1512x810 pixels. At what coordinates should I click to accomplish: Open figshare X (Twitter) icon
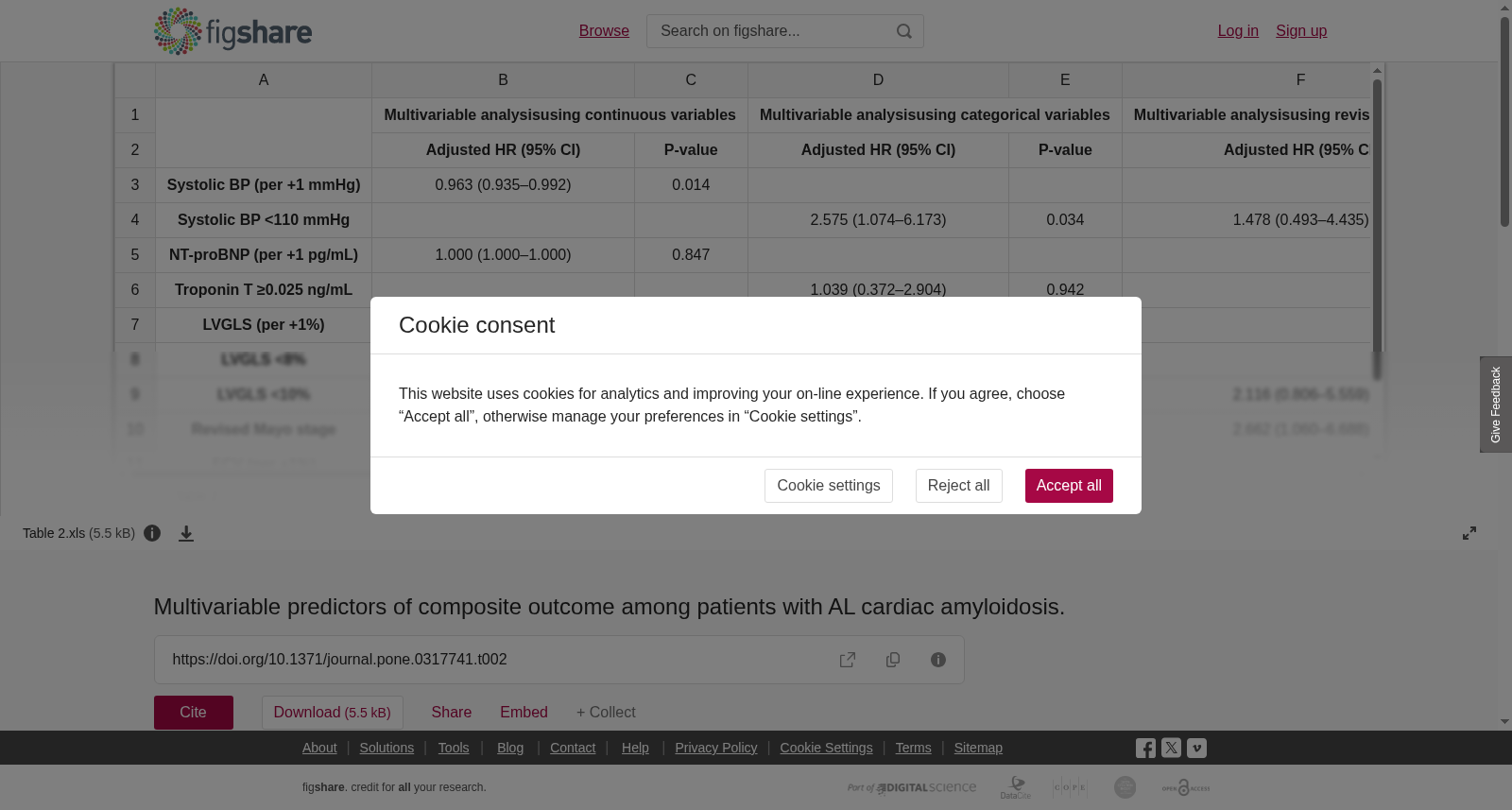pyautogui.click(x=1171, y=748)
